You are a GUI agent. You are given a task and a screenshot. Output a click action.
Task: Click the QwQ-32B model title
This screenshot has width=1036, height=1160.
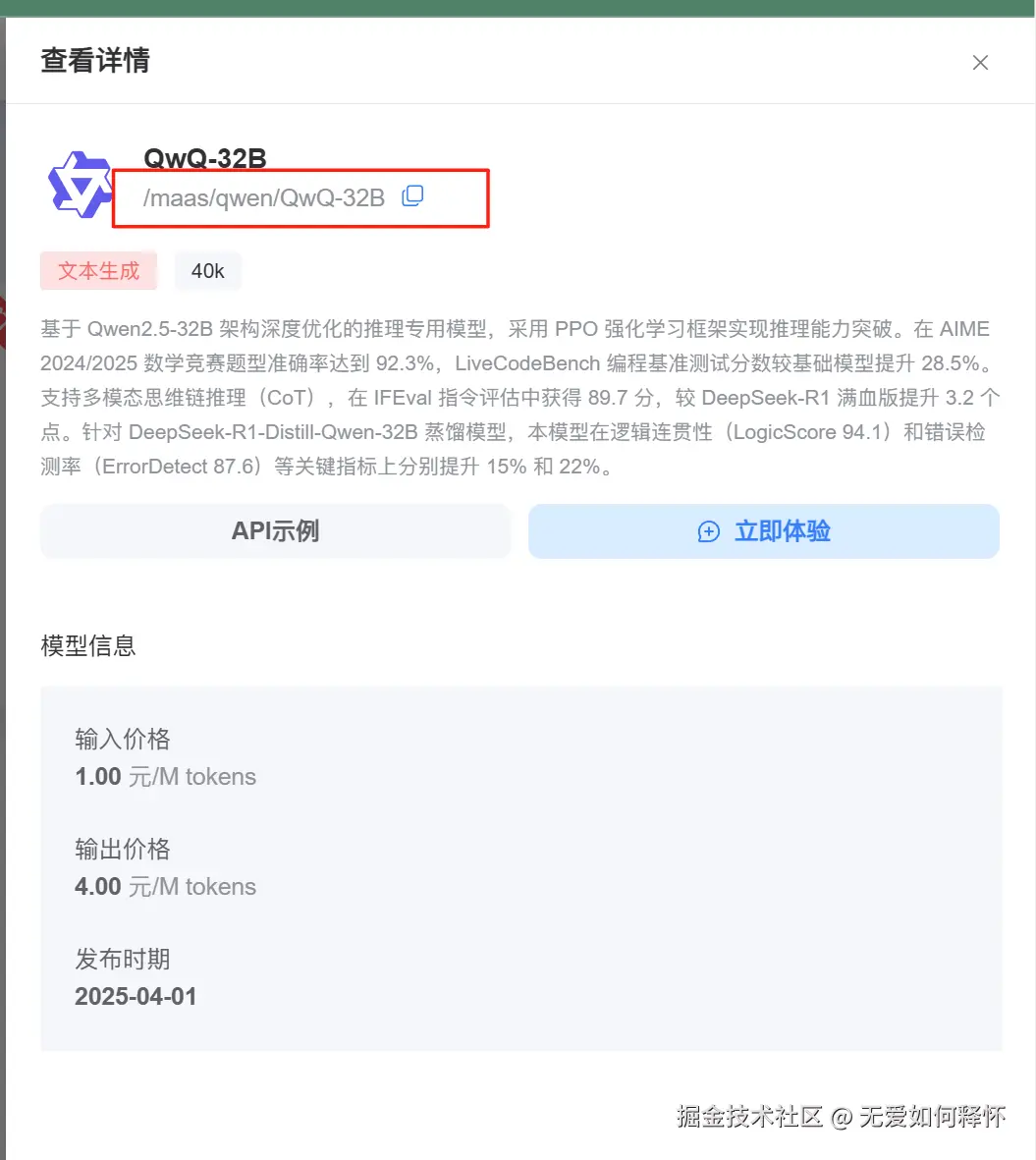(205, 157)
